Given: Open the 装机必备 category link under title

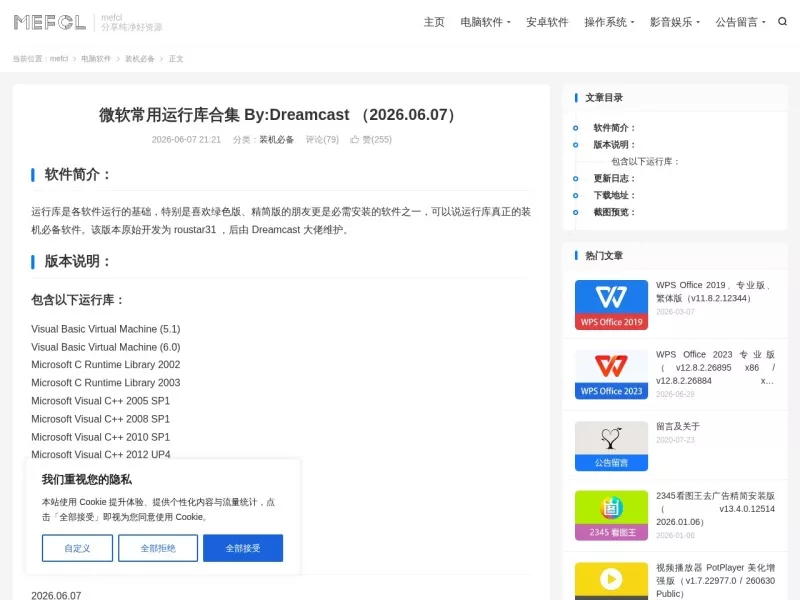Looking at the screenshot, I should pyautogui.click(x=277, y=139).
